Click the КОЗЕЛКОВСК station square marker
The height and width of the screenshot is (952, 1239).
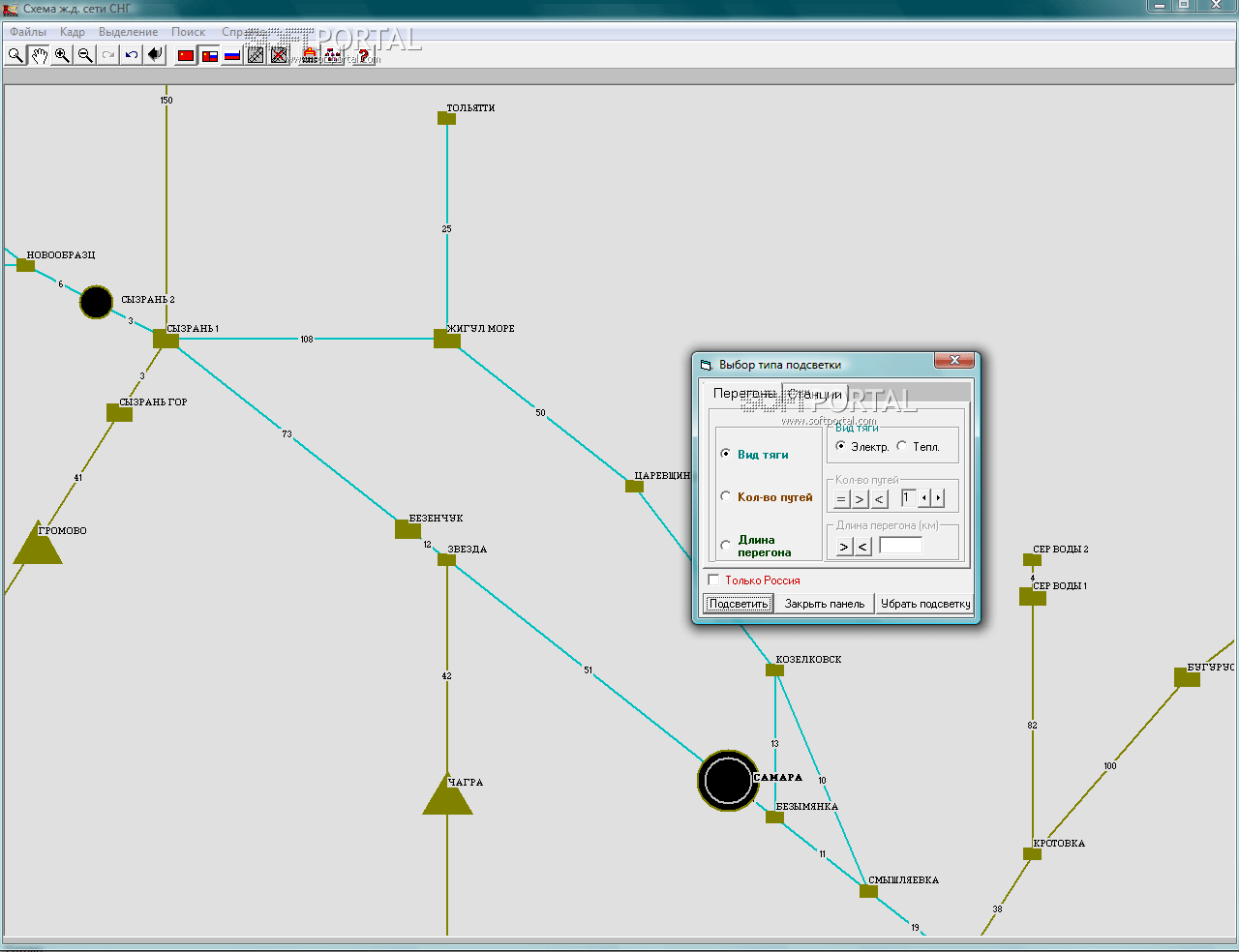tap(774, 669)
